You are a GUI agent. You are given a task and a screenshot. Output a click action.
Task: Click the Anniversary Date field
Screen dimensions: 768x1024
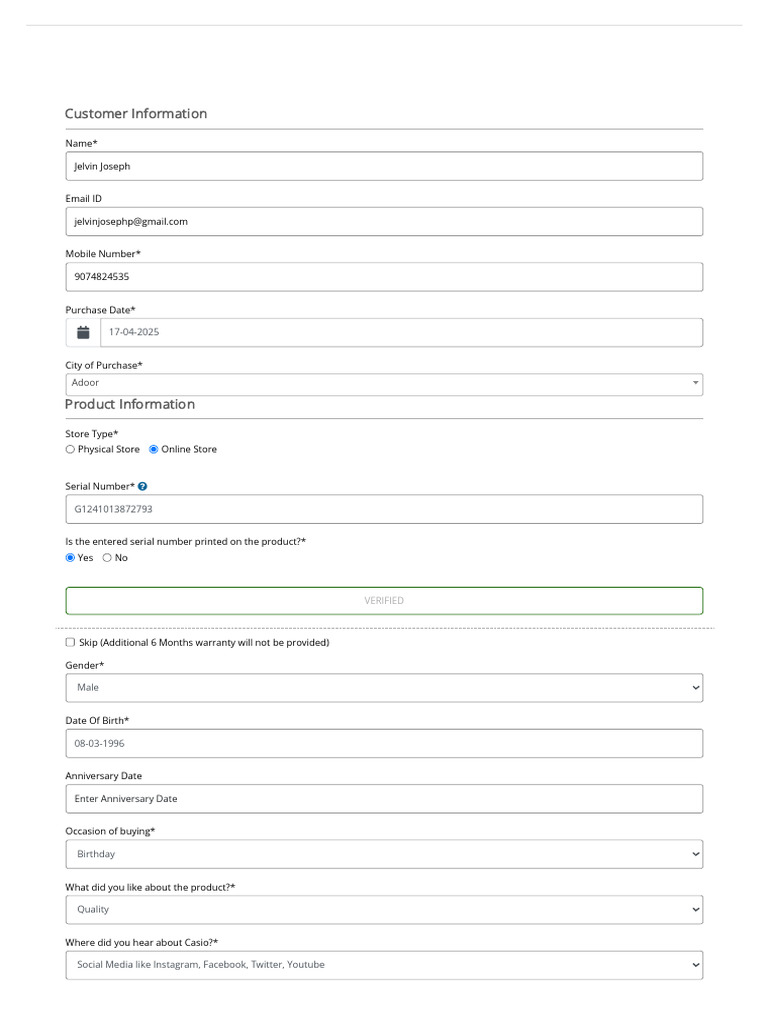384,799
